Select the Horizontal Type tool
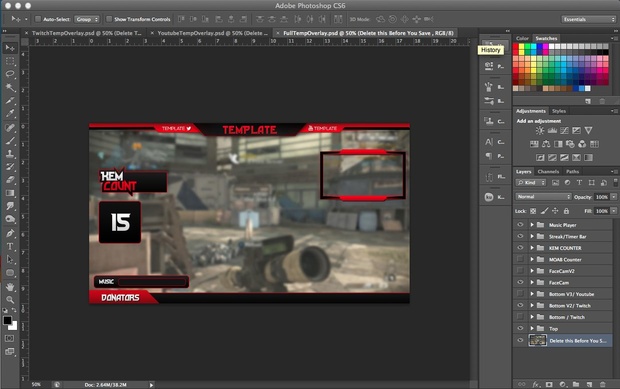Viewport: 620px width, 389px height. [10, 247]
